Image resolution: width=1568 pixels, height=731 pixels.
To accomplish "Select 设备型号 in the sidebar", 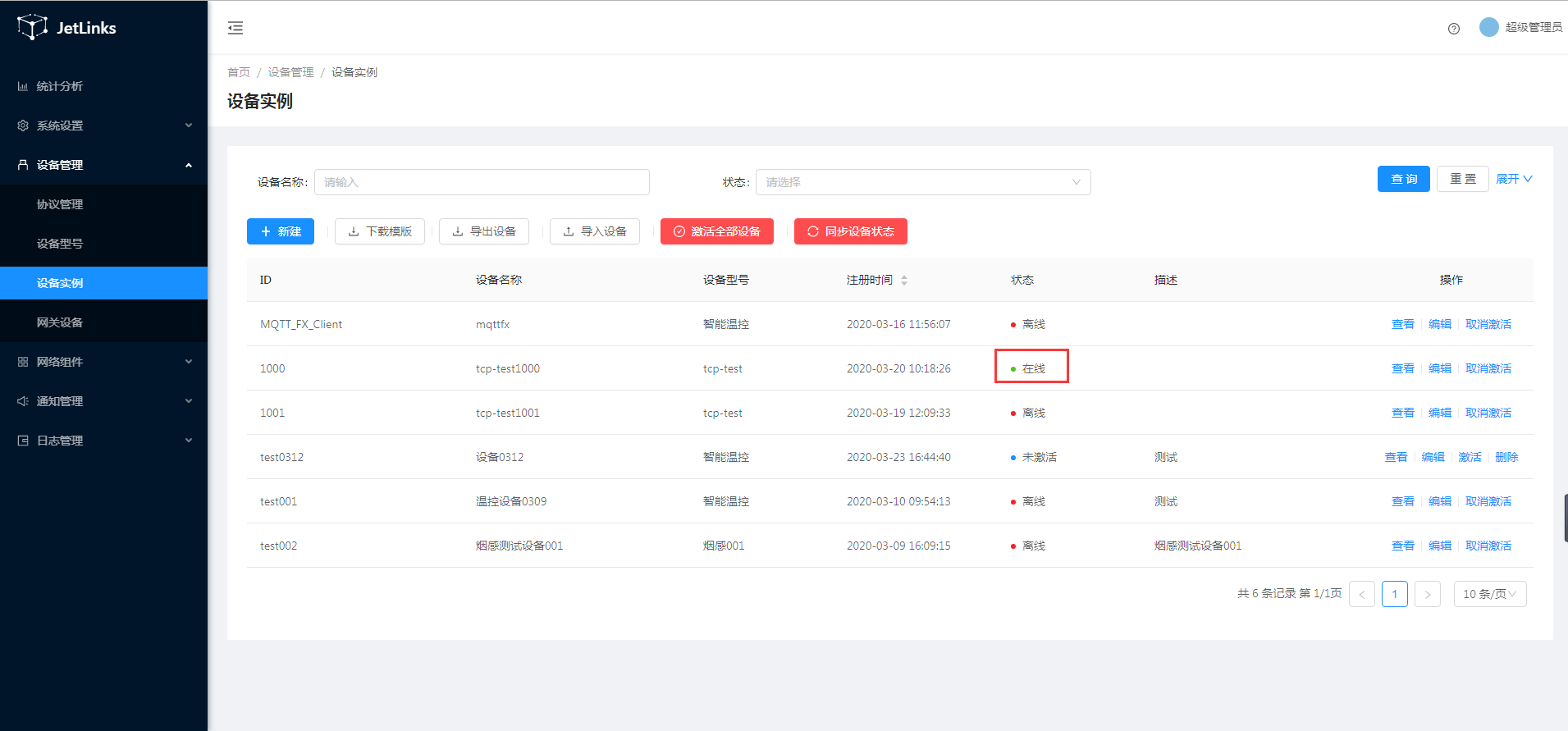I will point(60,244).
